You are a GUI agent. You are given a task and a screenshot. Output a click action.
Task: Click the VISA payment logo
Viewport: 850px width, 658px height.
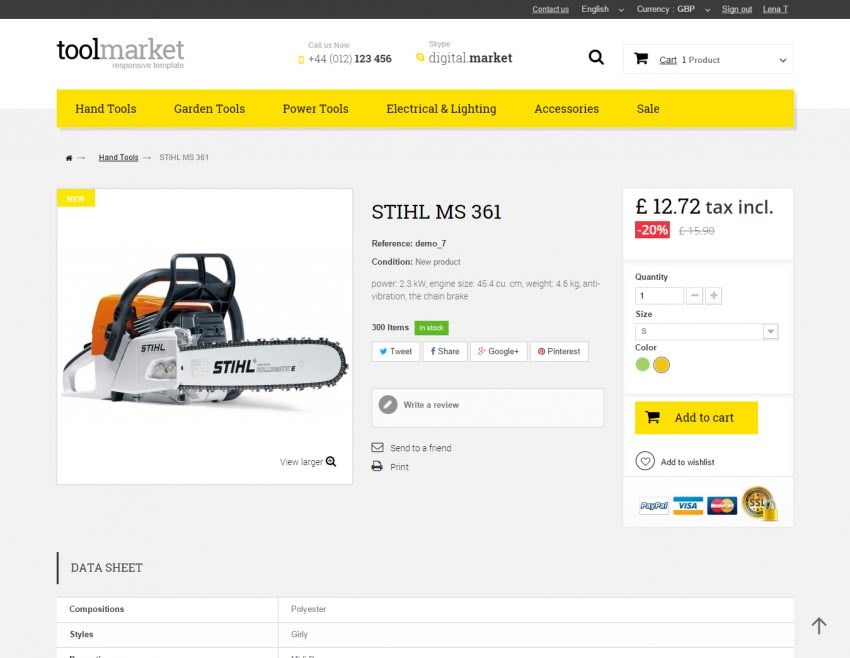(687, 506)
